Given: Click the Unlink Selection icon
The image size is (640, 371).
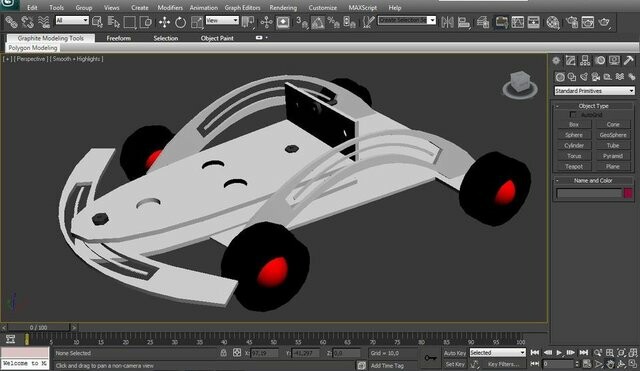Looking at the screenshot, I should pos(27,22).
